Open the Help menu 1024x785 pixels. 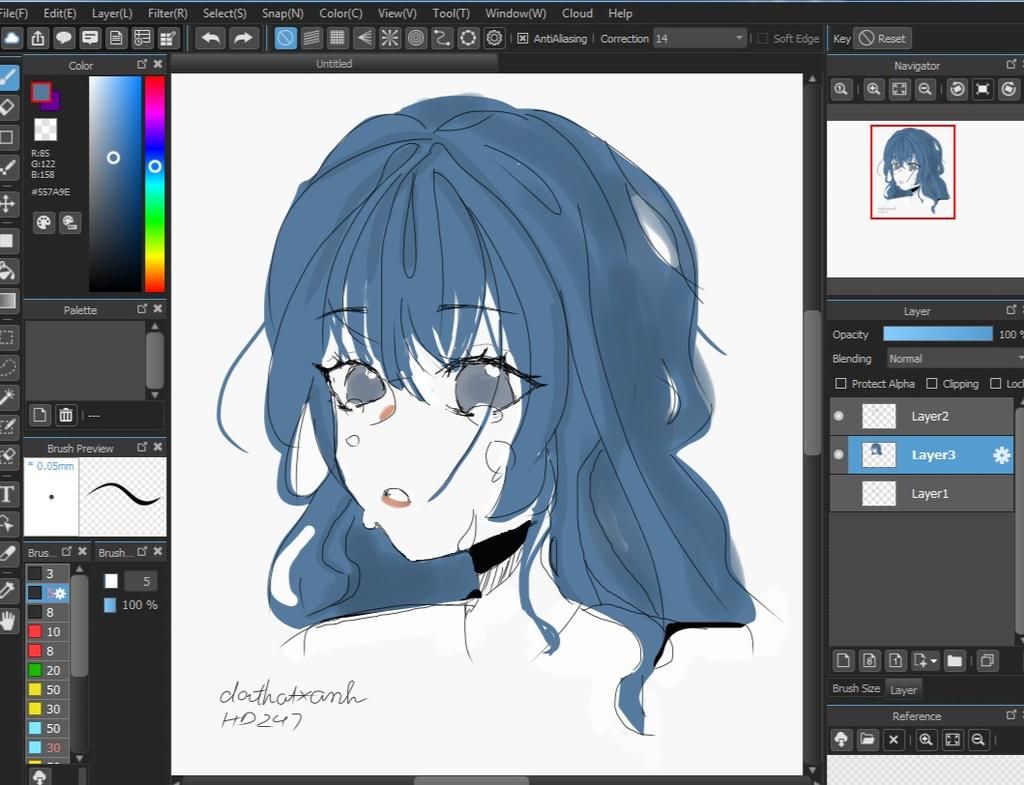tap(620, 13)
